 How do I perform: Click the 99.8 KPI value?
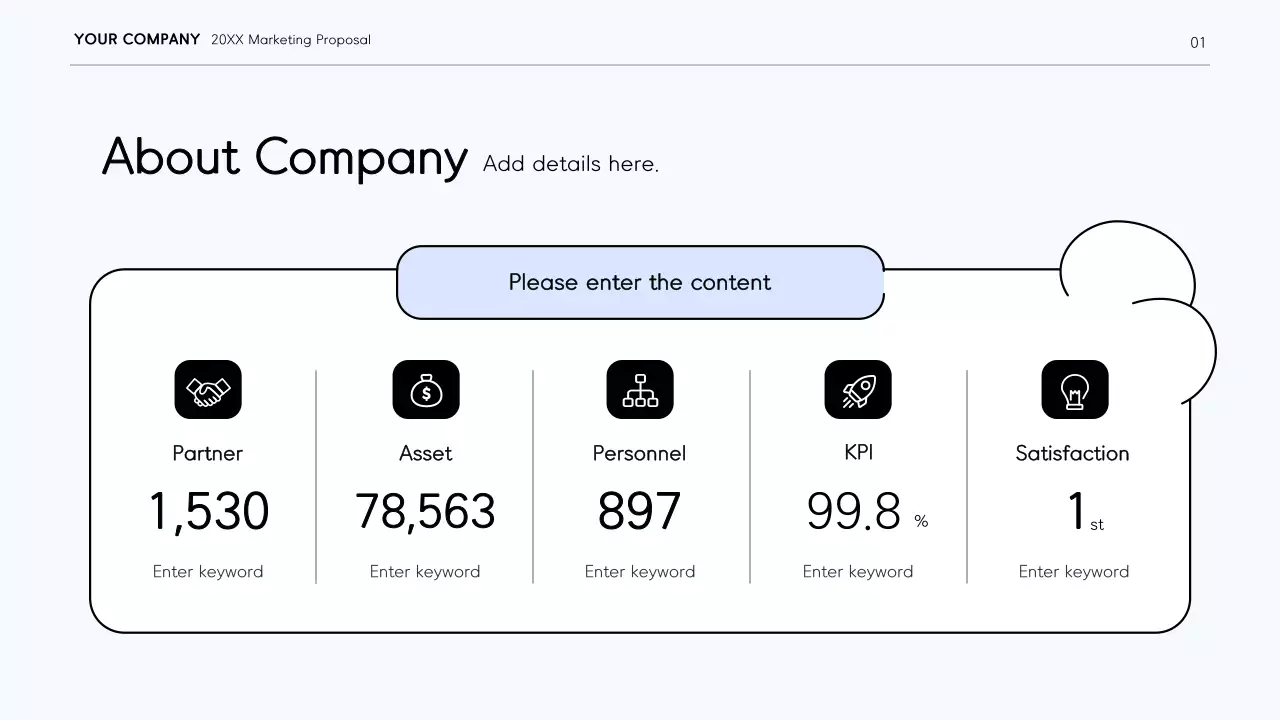click(x=854, y=511)
